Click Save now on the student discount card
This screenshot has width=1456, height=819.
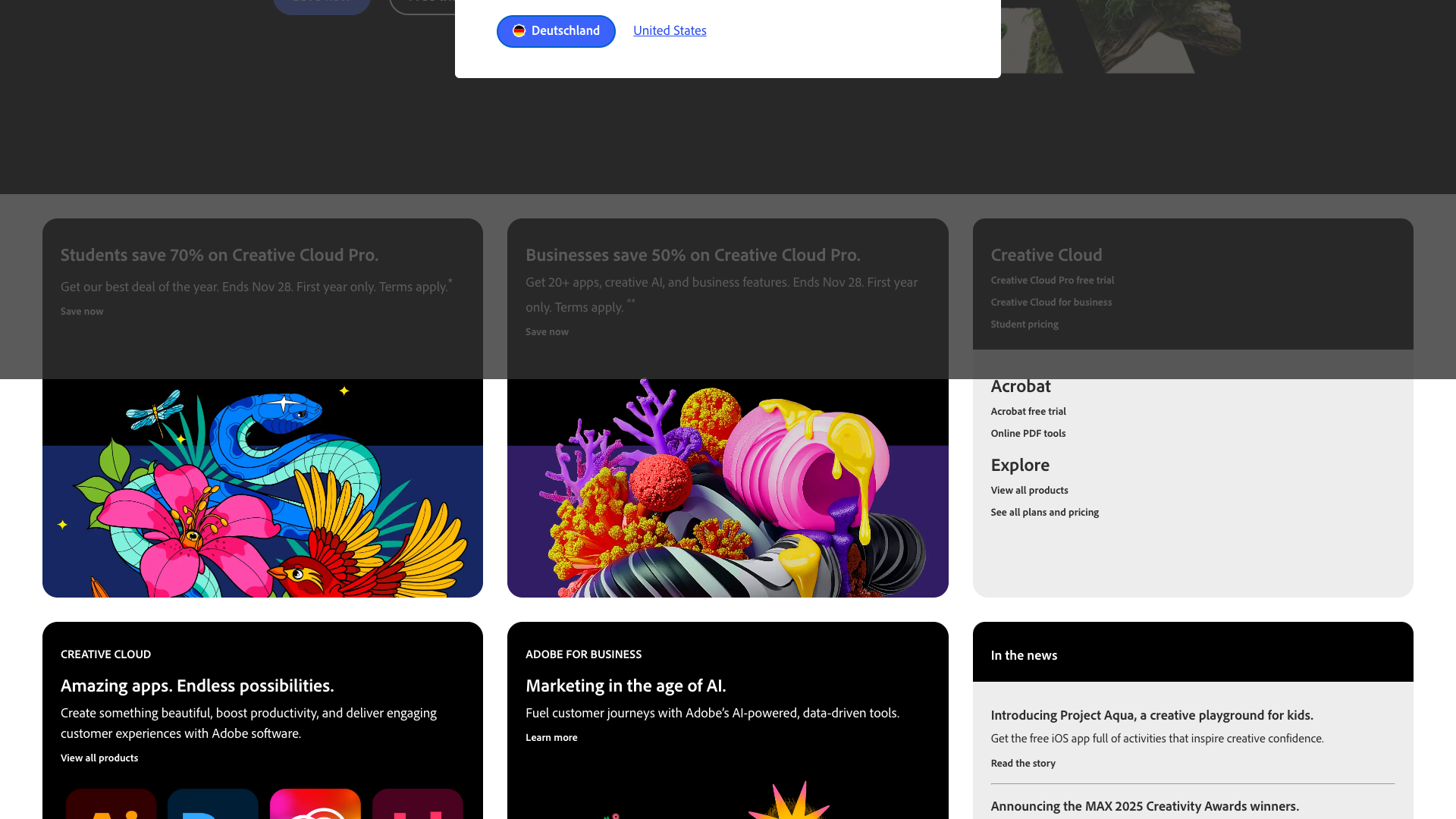[82, 311]
